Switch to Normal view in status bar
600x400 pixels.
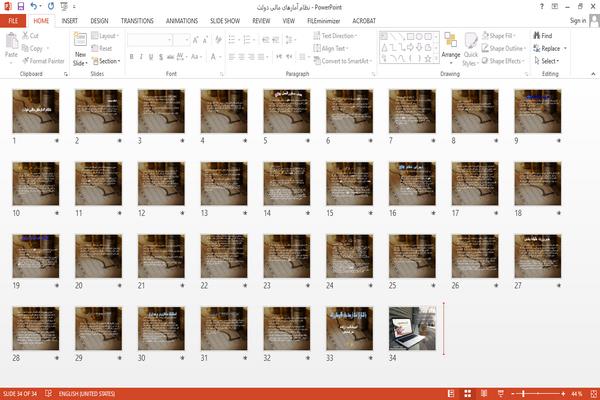[451, 393]
